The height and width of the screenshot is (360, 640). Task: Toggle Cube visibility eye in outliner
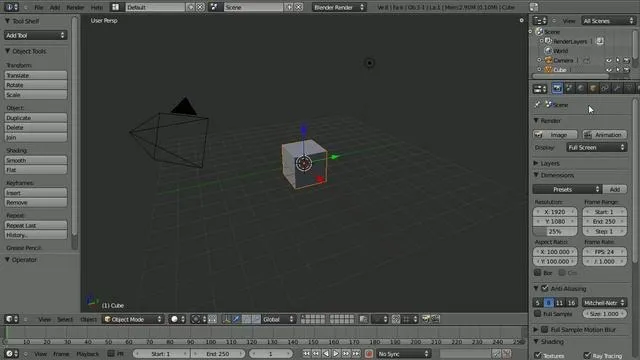pos(609,70)
